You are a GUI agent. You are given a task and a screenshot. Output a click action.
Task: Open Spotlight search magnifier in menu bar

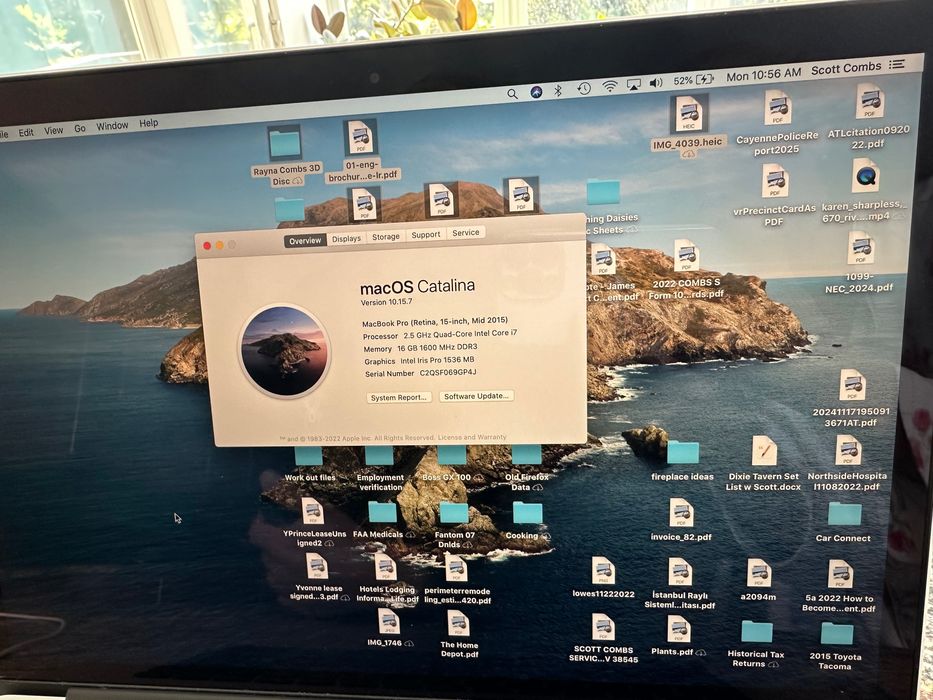pyautogui.click(x=512, y=93)
